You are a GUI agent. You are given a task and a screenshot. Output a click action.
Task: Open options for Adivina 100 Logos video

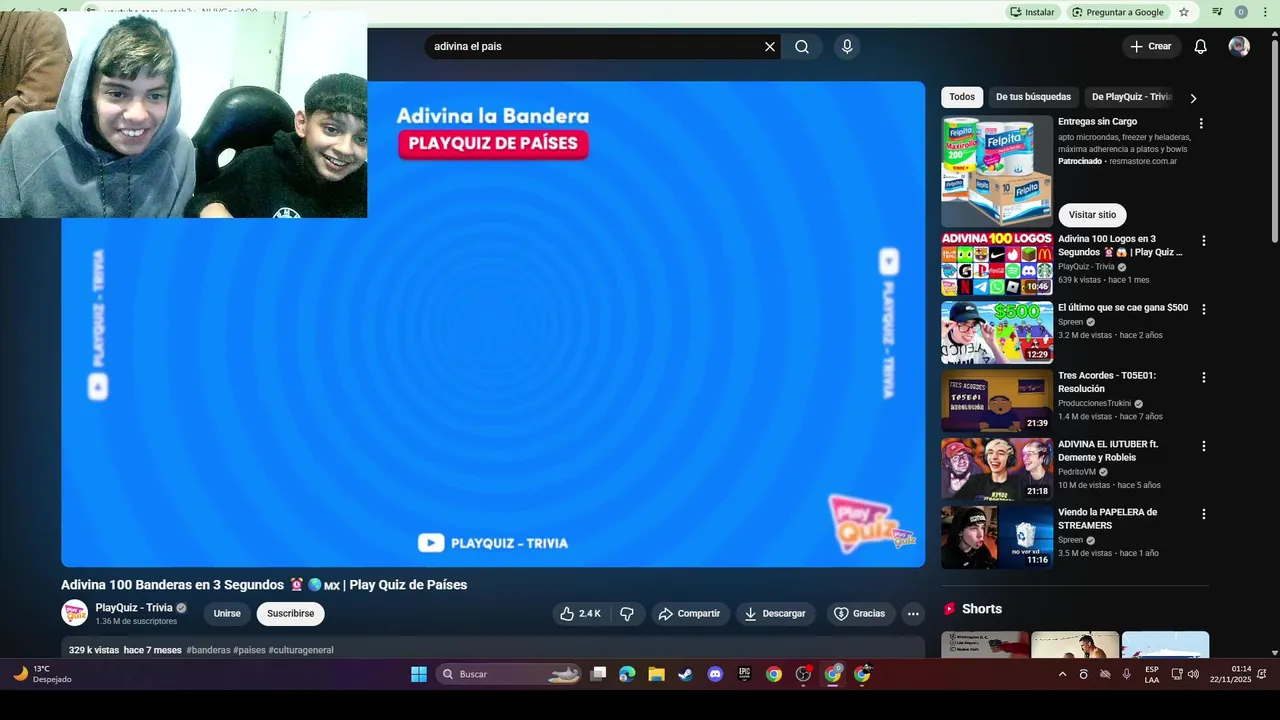click(1203, 241)
